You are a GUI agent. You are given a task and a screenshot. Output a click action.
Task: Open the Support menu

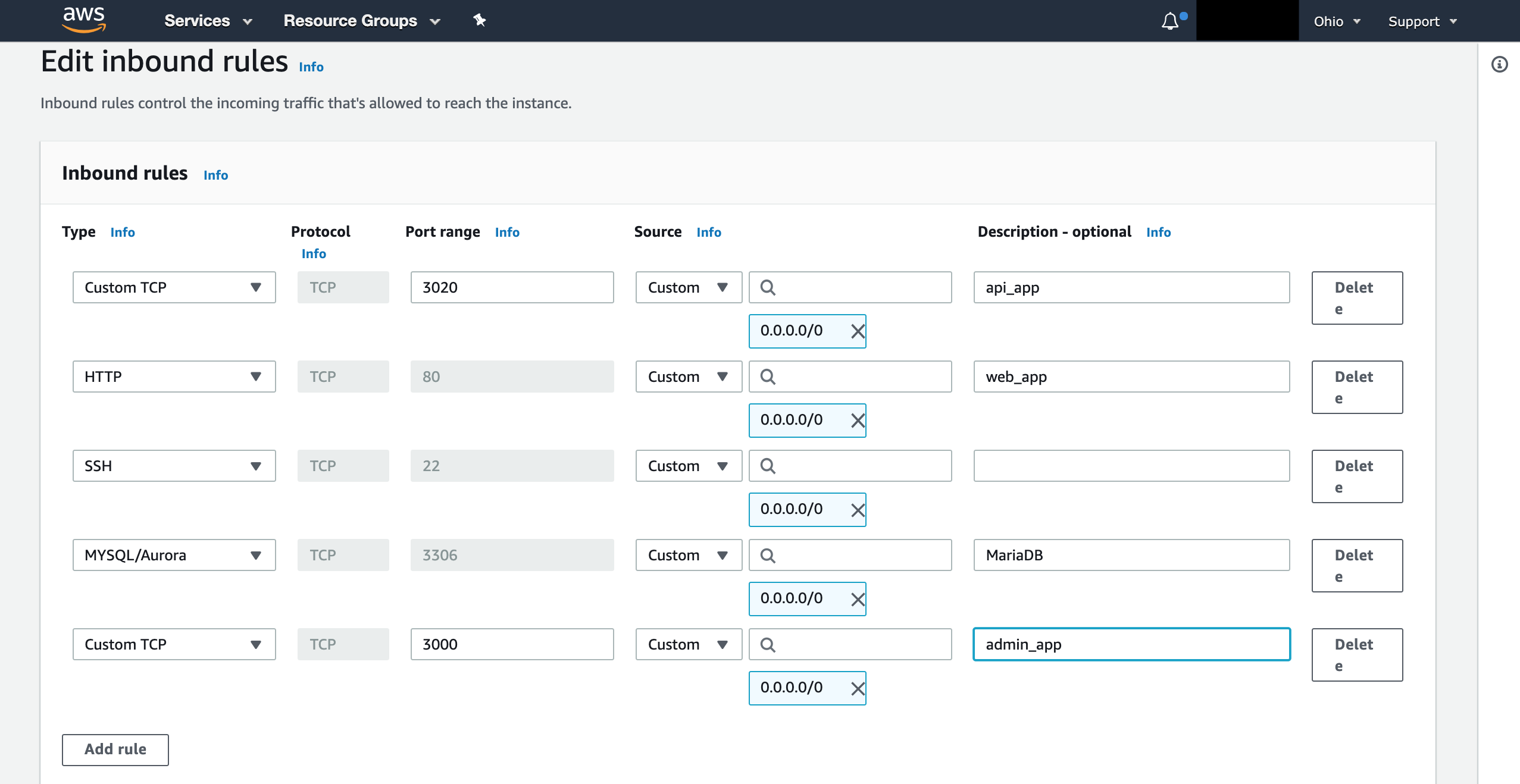coord(1422,21)
